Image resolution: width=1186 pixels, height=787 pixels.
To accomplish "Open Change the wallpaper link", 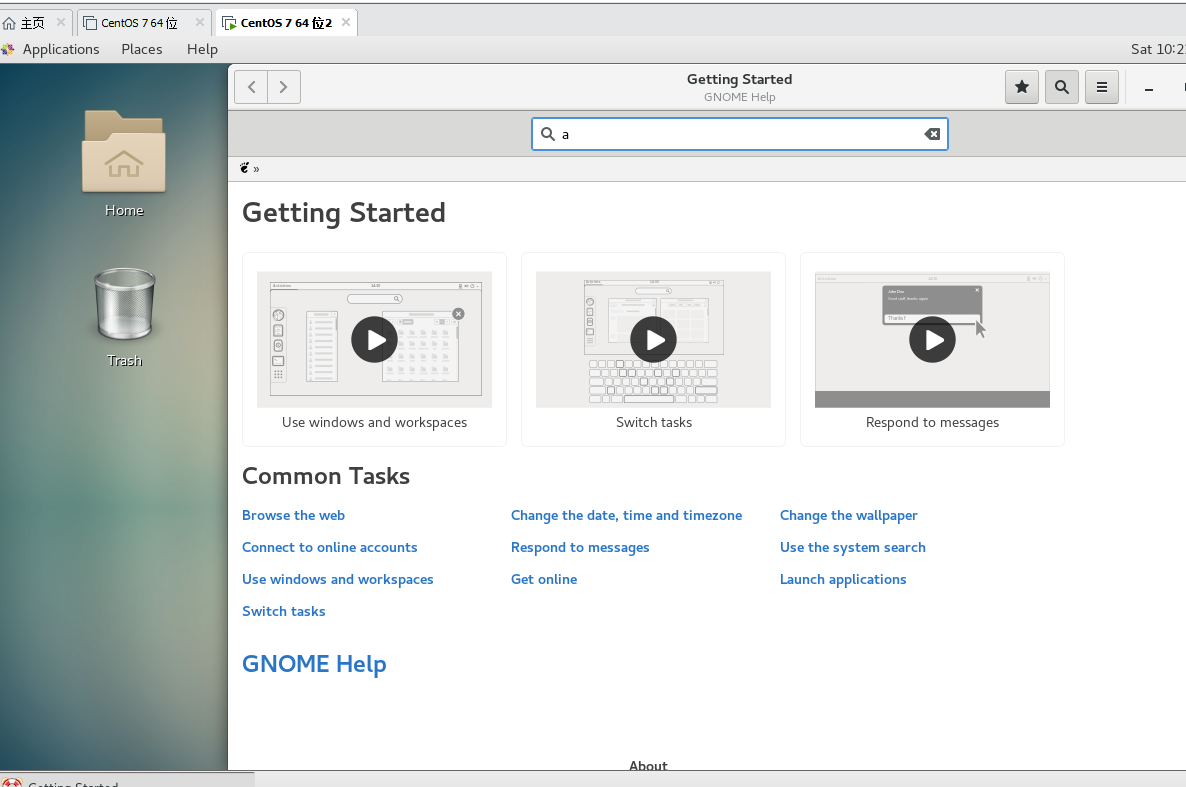I will tap(849, 515).
